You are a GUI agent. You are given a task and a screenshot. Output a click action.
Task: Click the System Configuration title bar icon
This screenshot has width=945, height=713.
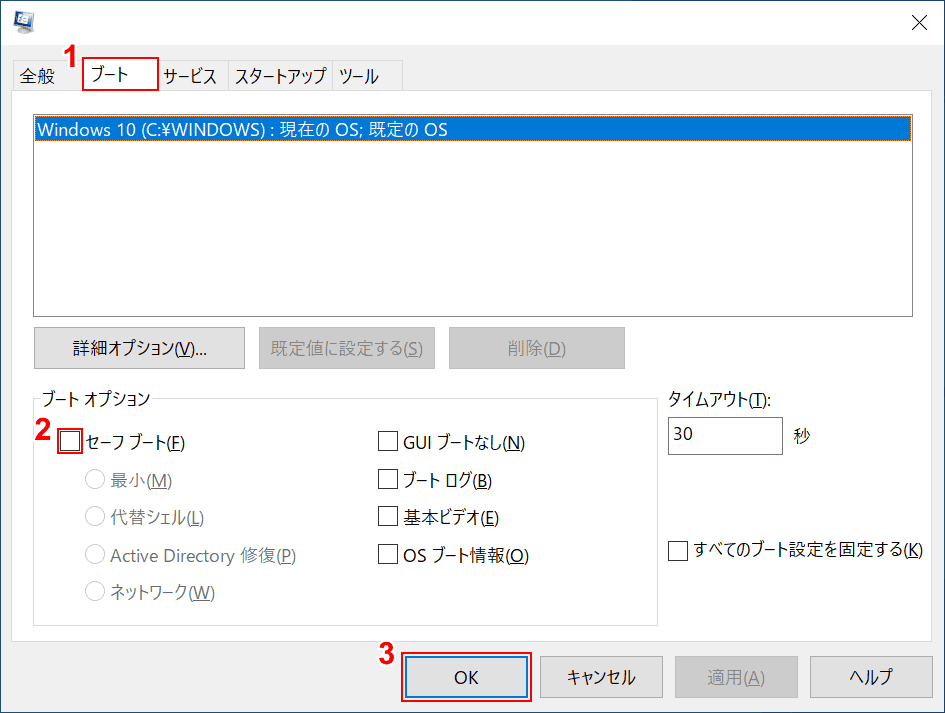click(24, 22)
